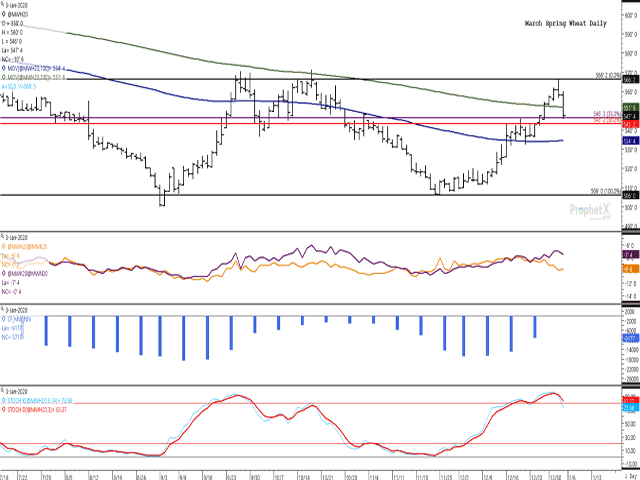Click the red retracement label at the right edge
The image size is (640, 480).
coord(607,119)
